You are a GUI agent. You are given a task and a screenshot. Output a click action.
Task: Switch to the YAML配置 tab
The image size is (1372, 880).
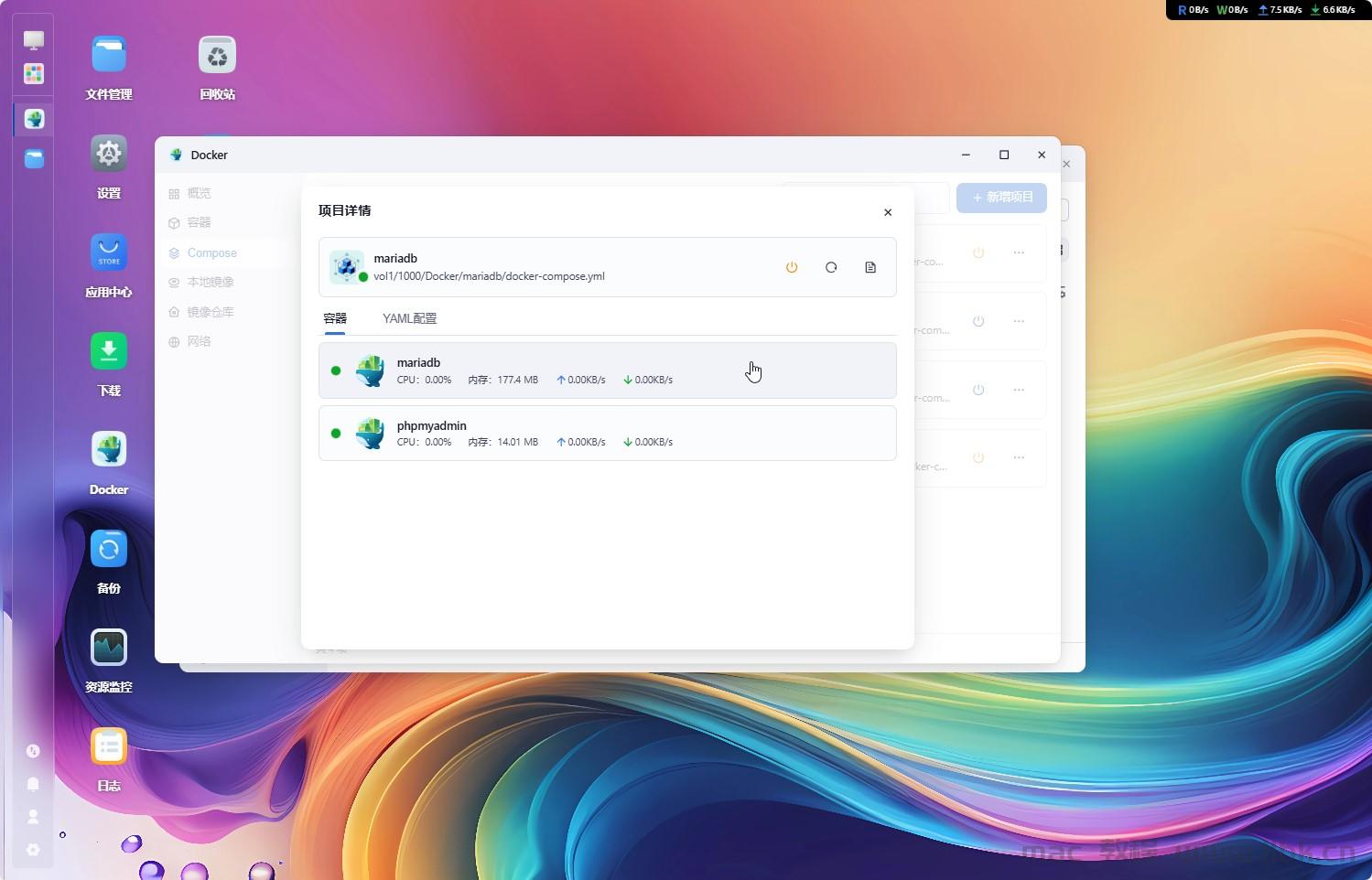click(409, 318)
